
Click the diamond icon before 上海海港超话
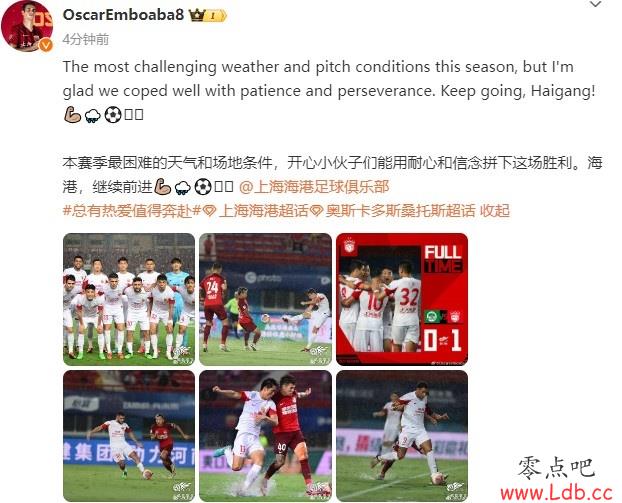209,211
